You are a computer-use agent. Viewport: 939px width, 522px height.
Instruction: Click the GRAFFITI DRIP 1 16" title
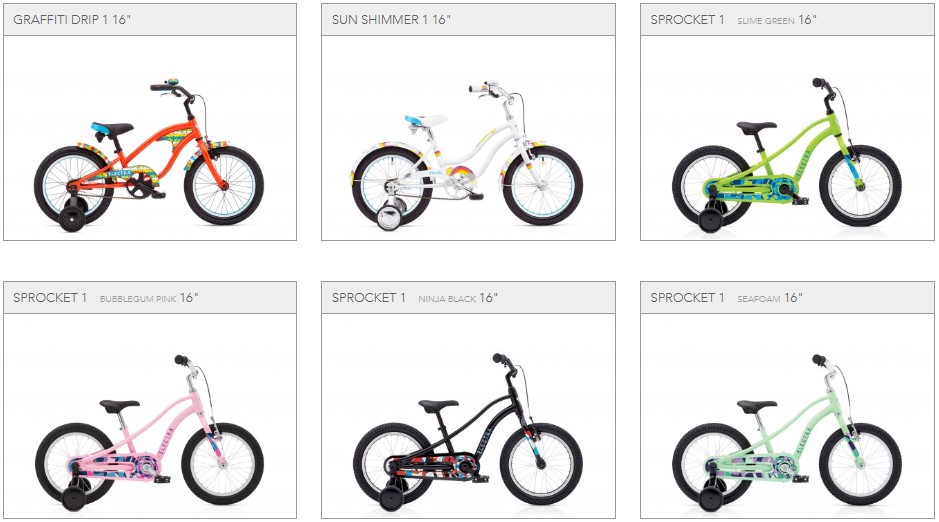pos(72,20)
